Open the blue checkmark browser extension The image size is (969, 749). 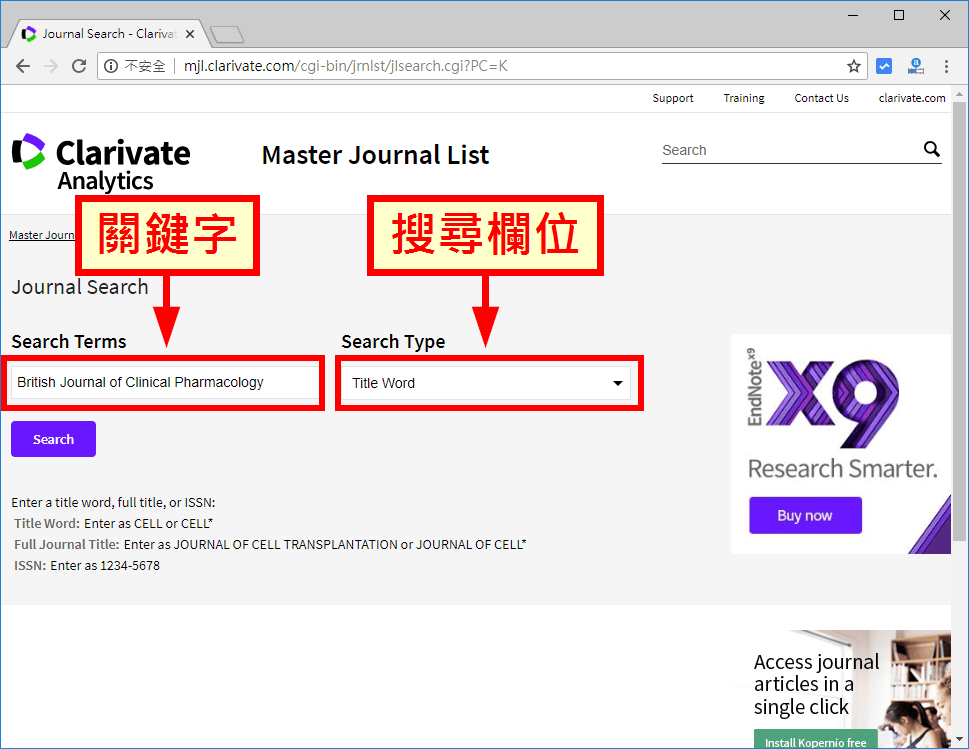[x=884, y=66]
